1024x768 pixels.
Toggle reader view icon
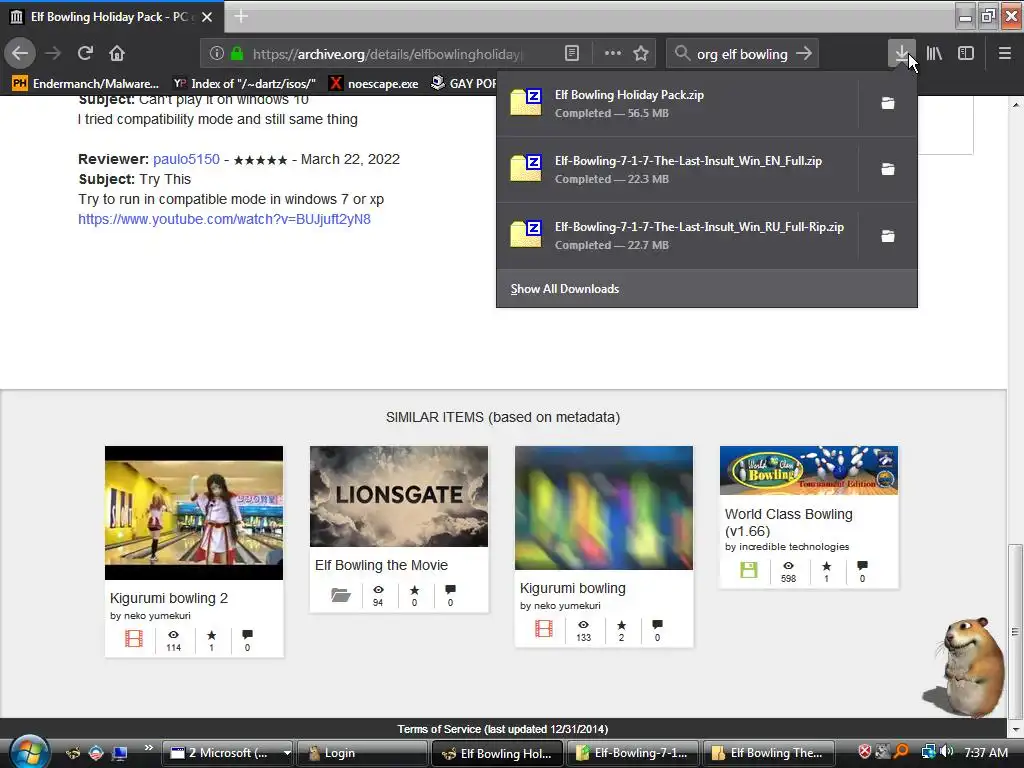571,54
